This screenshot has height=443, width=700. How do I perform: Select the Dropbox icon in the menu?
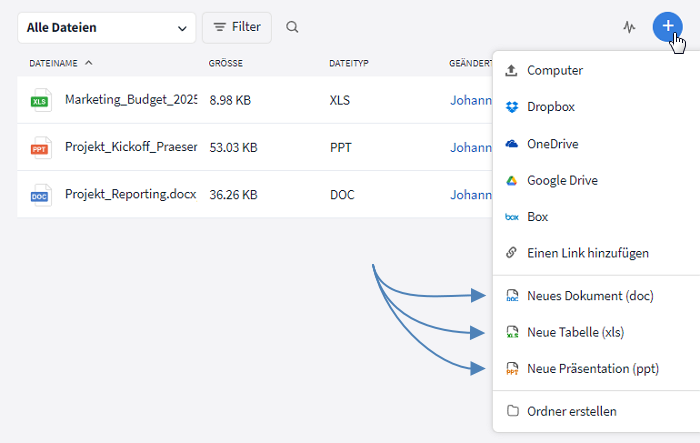point(512,107)
